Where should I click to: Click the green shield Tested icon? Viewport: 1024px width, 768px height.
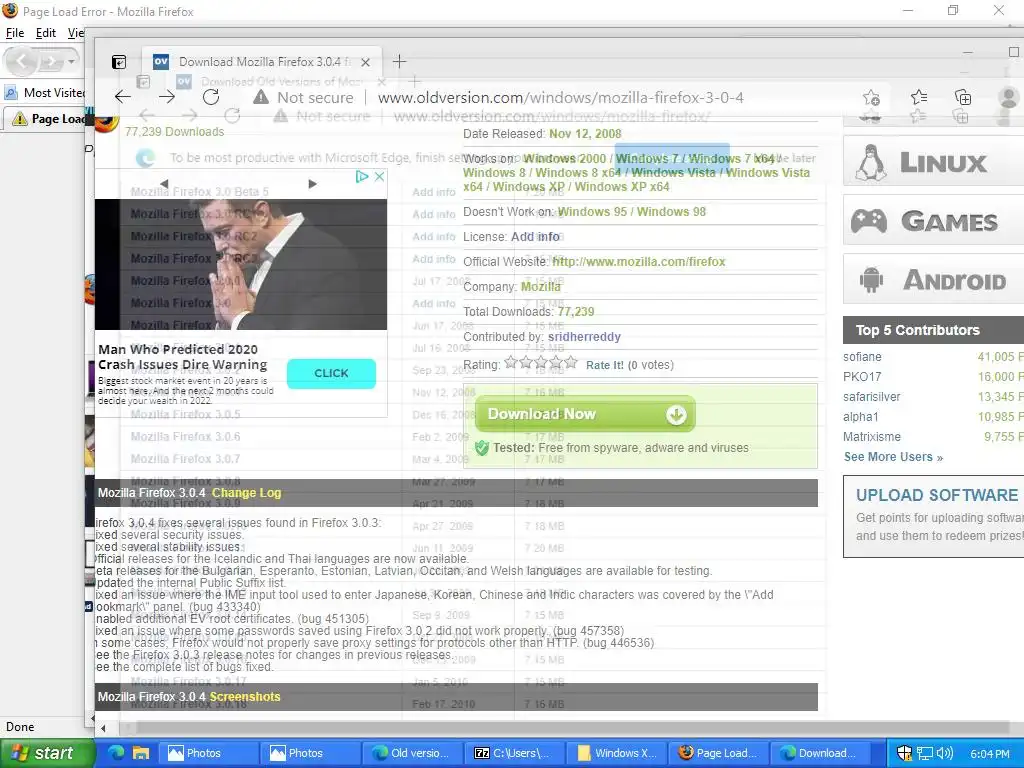coord(482,448)
